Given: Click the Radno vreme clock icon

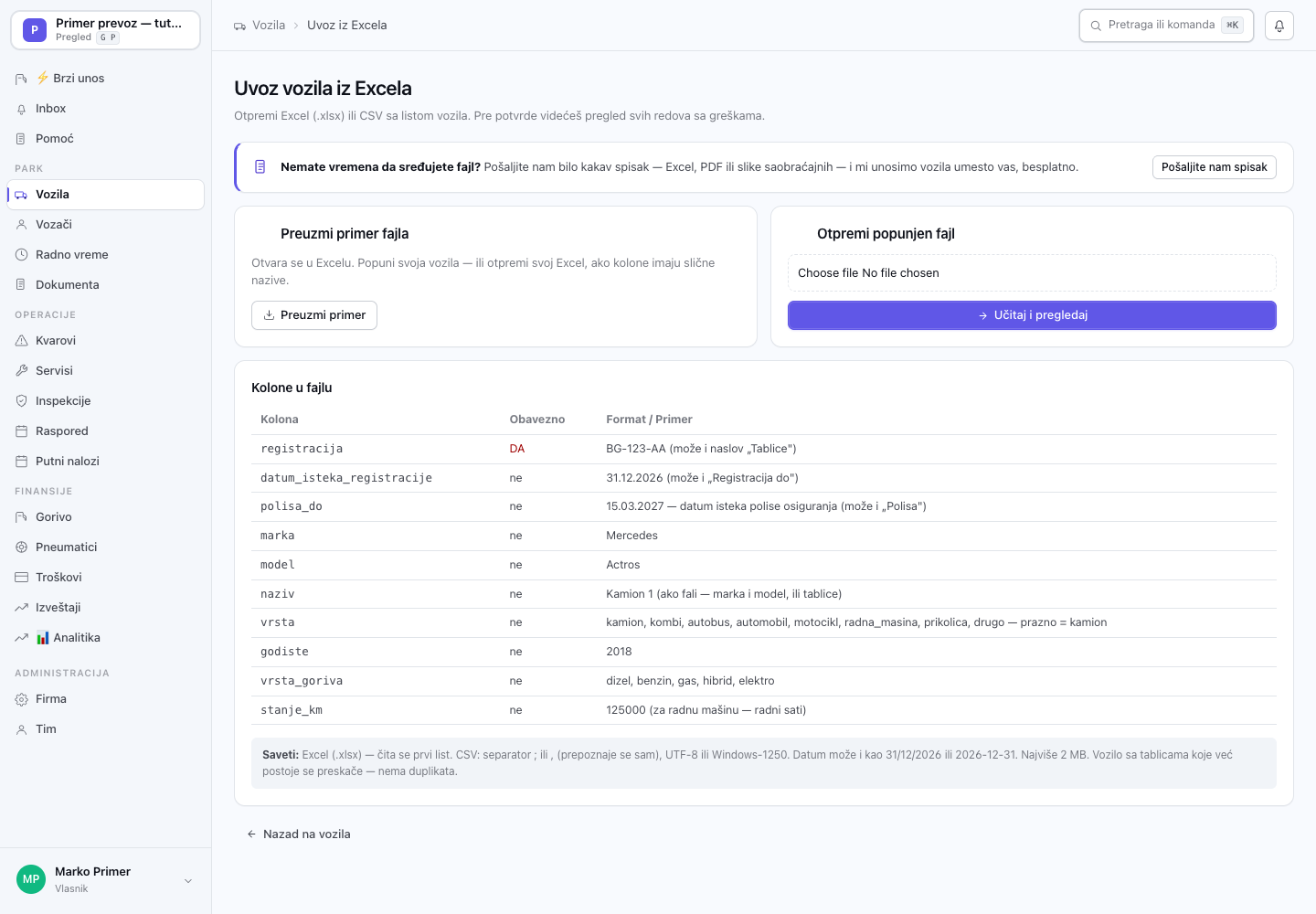Looking at the screenshot, I should point(22,255).
